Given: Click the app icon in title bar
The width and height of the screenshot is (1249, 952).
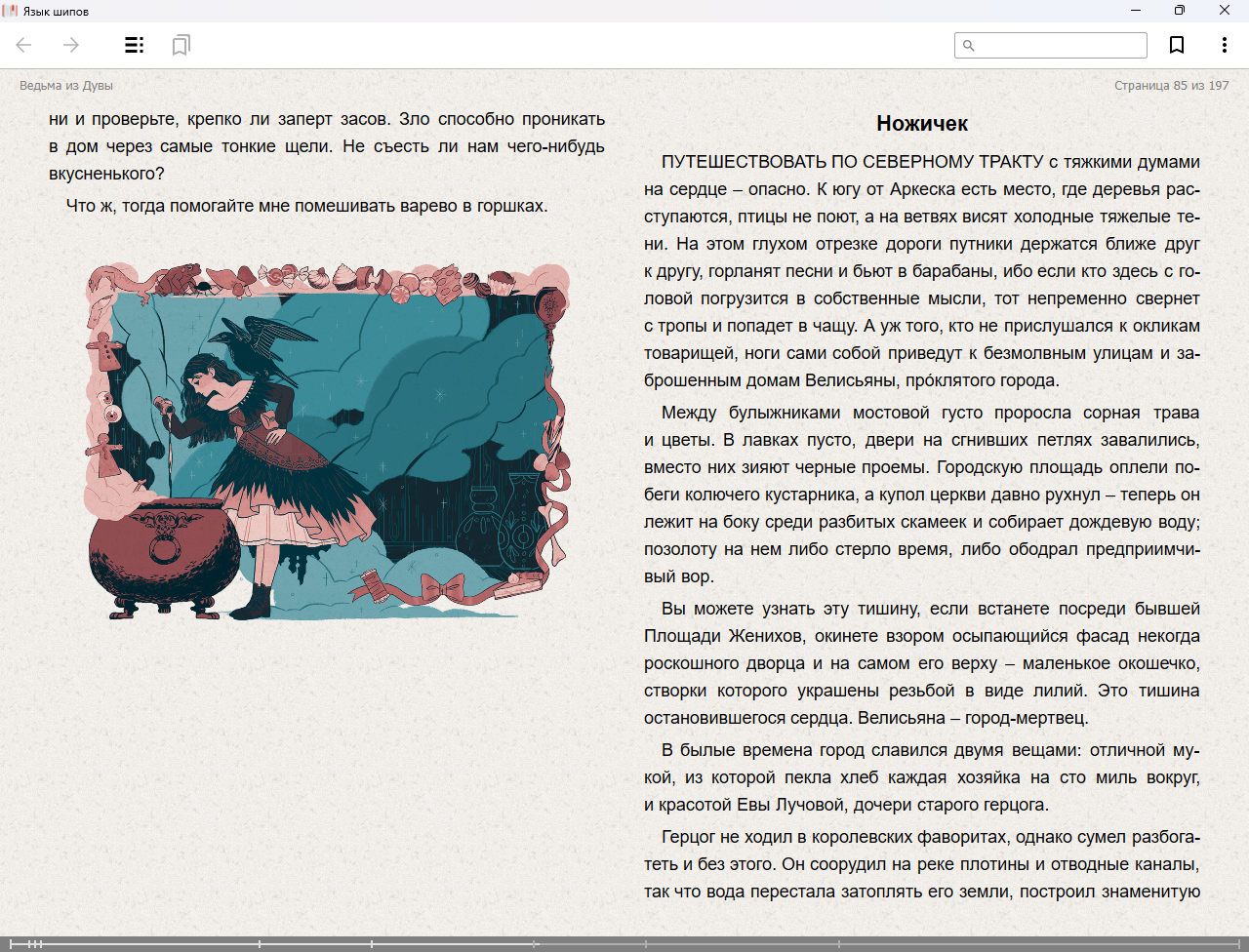Looking at the screenshot, I should (11, 11).
